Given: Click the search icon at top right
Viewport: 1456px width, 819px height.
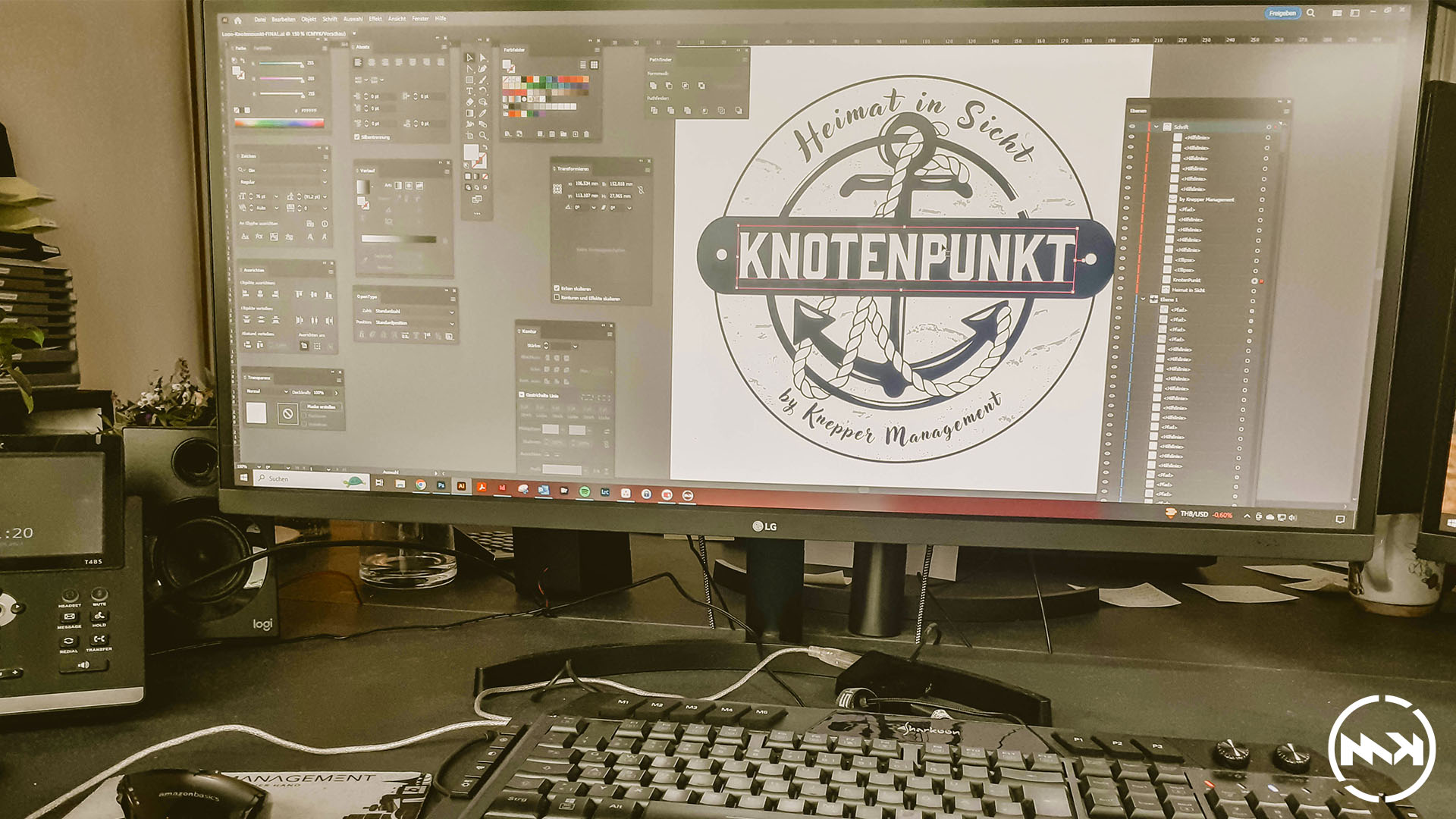Looking at the screenshot, I should point(1310,13).
